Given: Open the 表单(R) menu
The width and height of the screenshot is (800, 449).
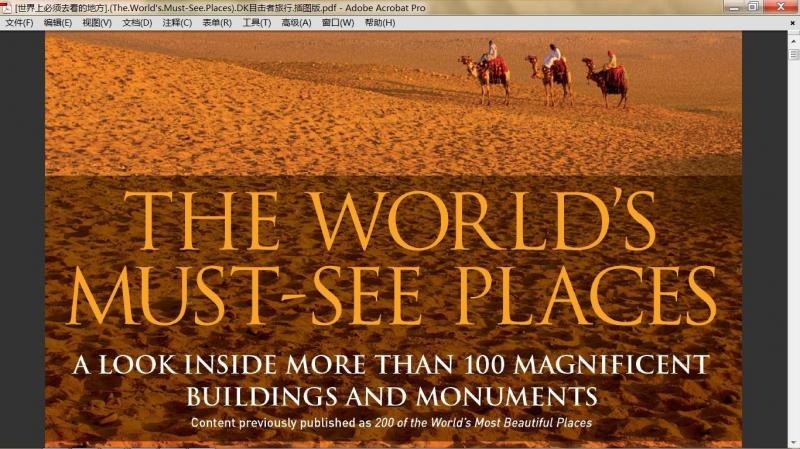Looking at the screenshot, I should 217,23.
